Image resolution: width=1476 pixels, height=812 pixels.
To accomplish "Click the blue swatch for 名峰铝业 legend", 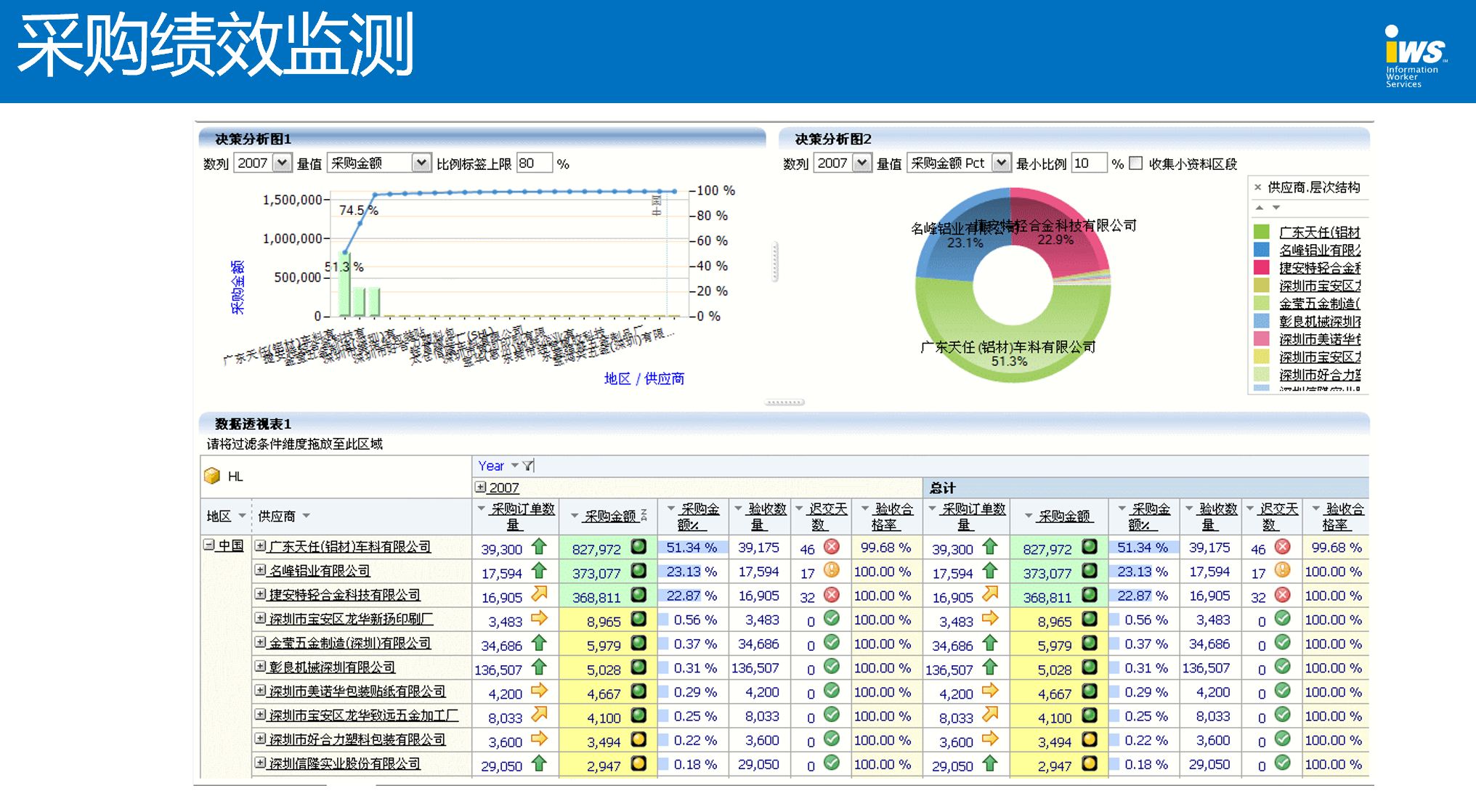I will click(x=1262, y=250).
